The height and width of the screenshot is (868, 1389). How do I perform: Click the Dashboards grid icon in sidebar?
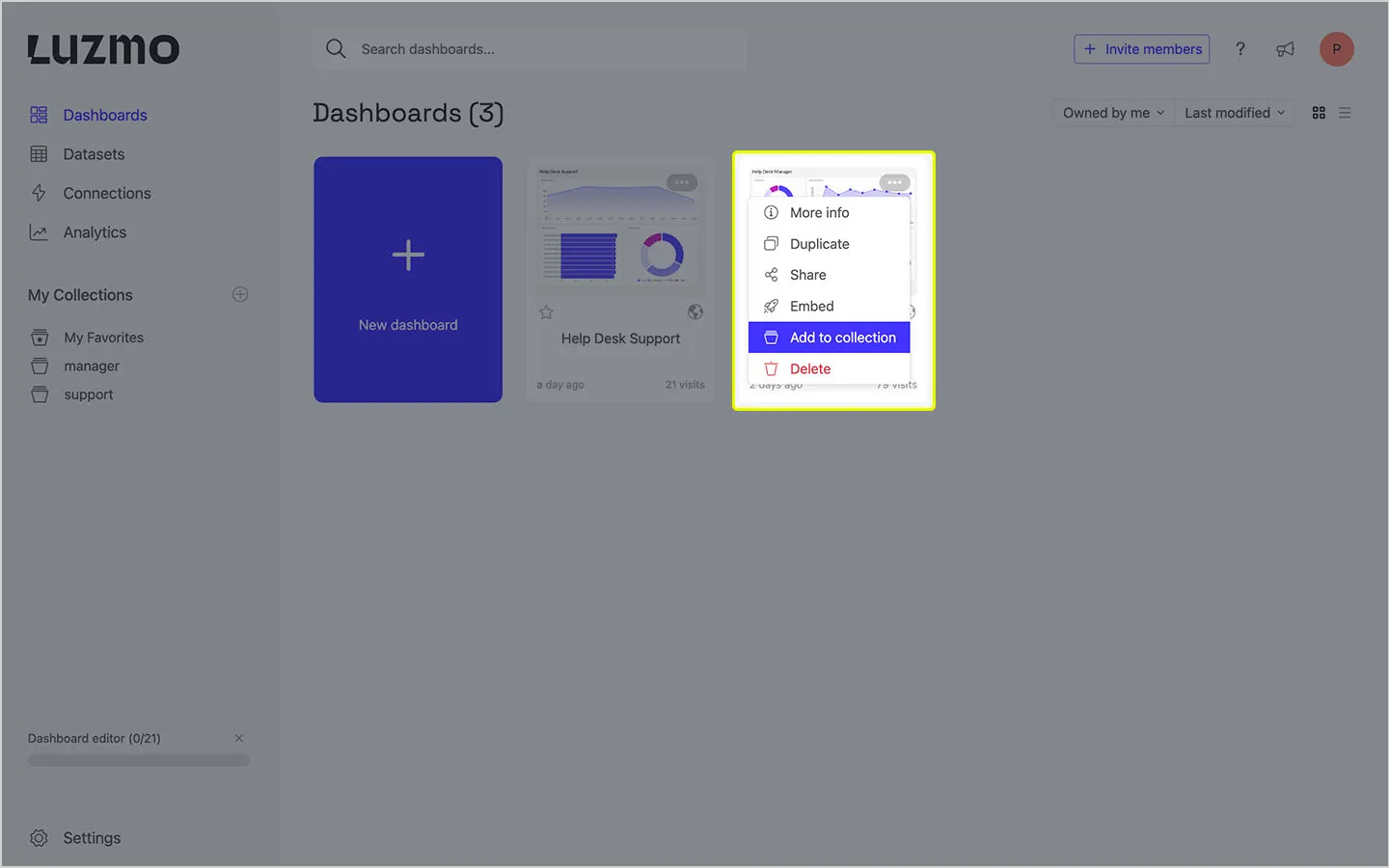(39, 115)
